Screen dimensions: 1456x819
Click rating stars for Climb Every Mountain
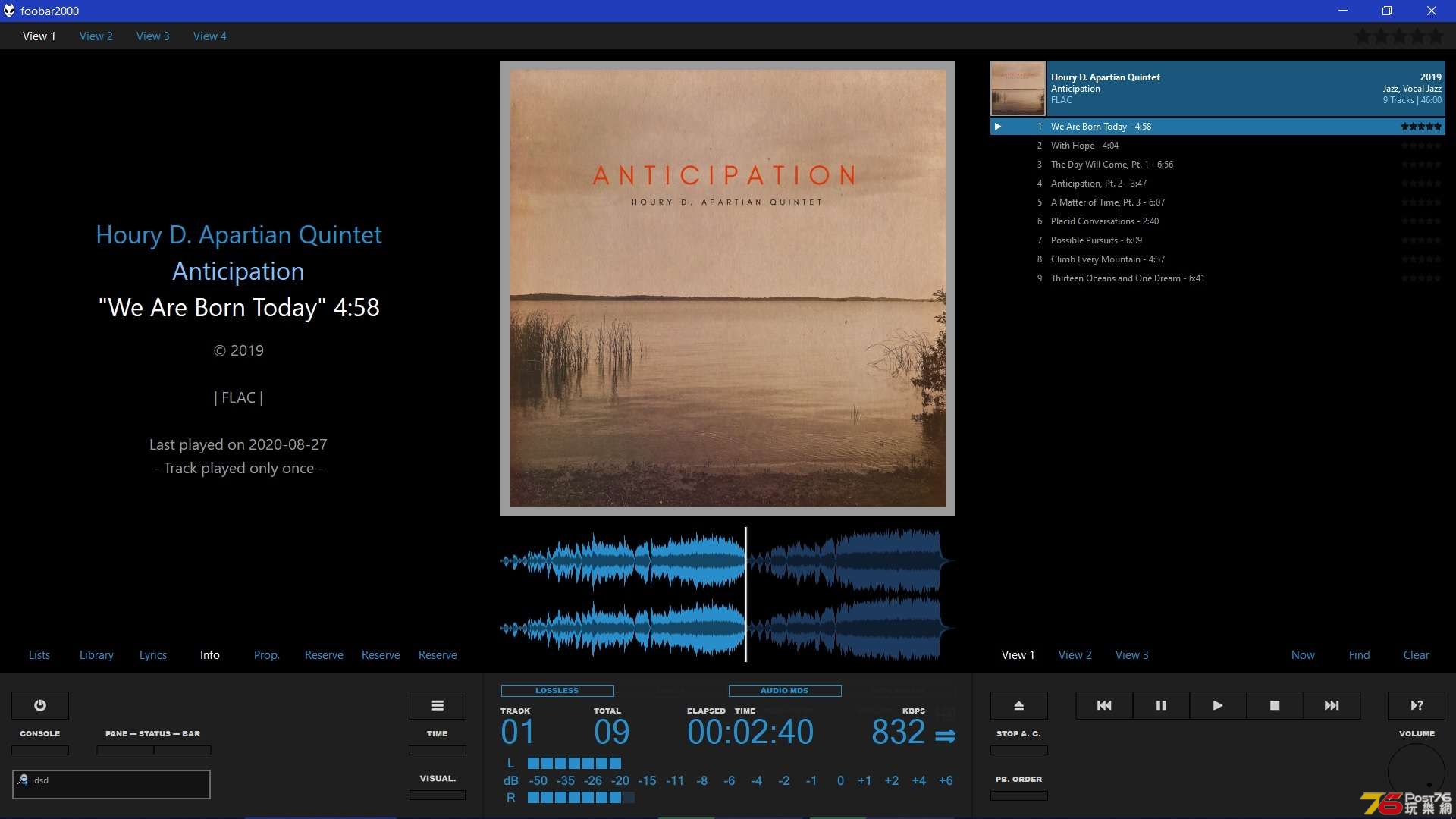coord(1421,259)
